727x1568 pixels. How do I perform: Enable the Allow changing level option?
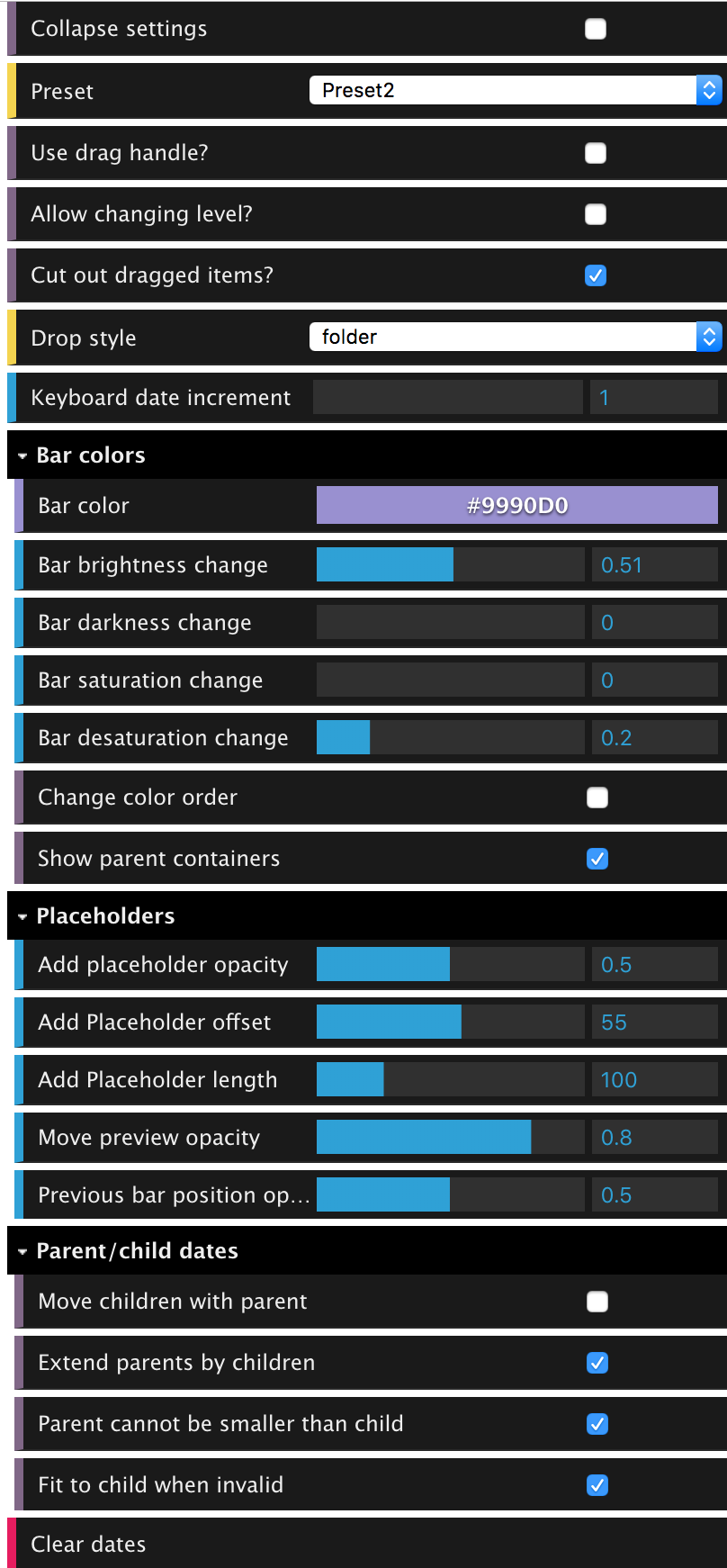pyautogui.click(x=595, y=214)
